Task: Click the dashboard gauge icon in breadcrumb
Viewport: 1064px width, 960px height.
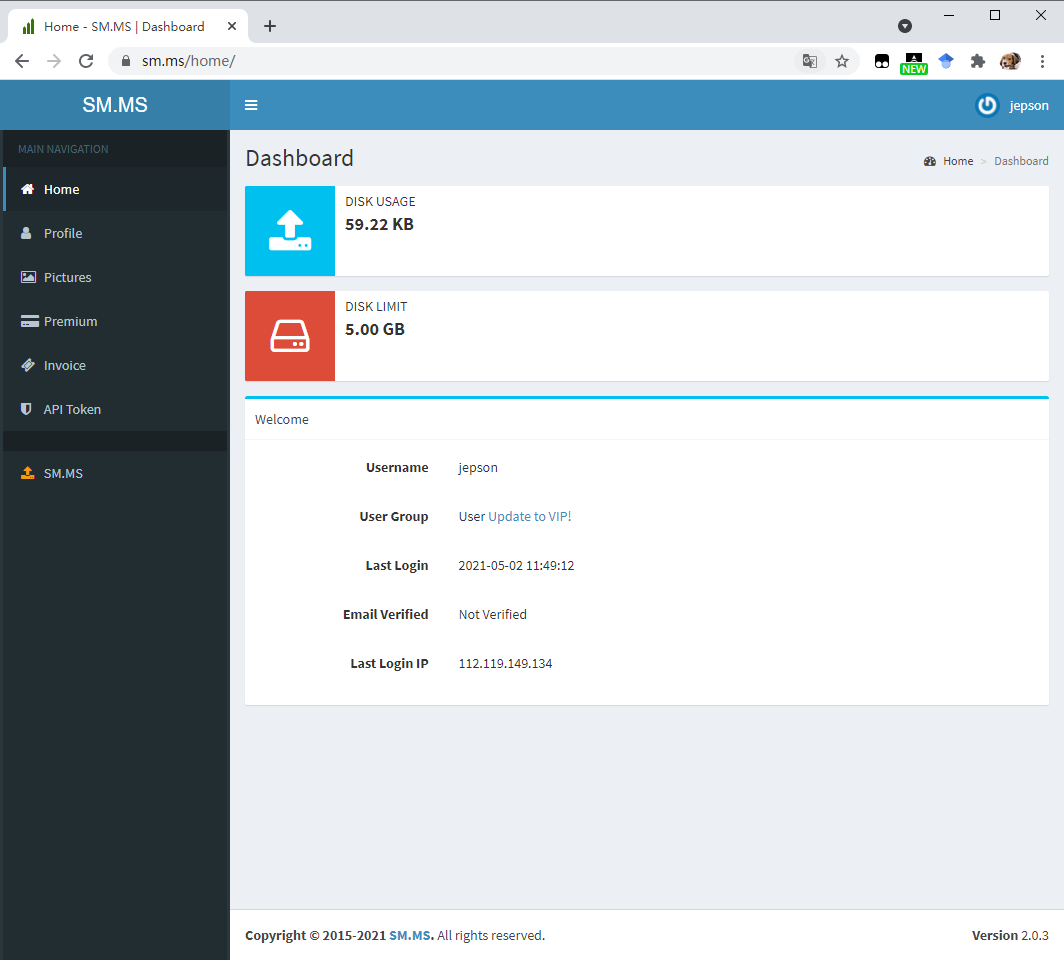Action: point(930,161)
